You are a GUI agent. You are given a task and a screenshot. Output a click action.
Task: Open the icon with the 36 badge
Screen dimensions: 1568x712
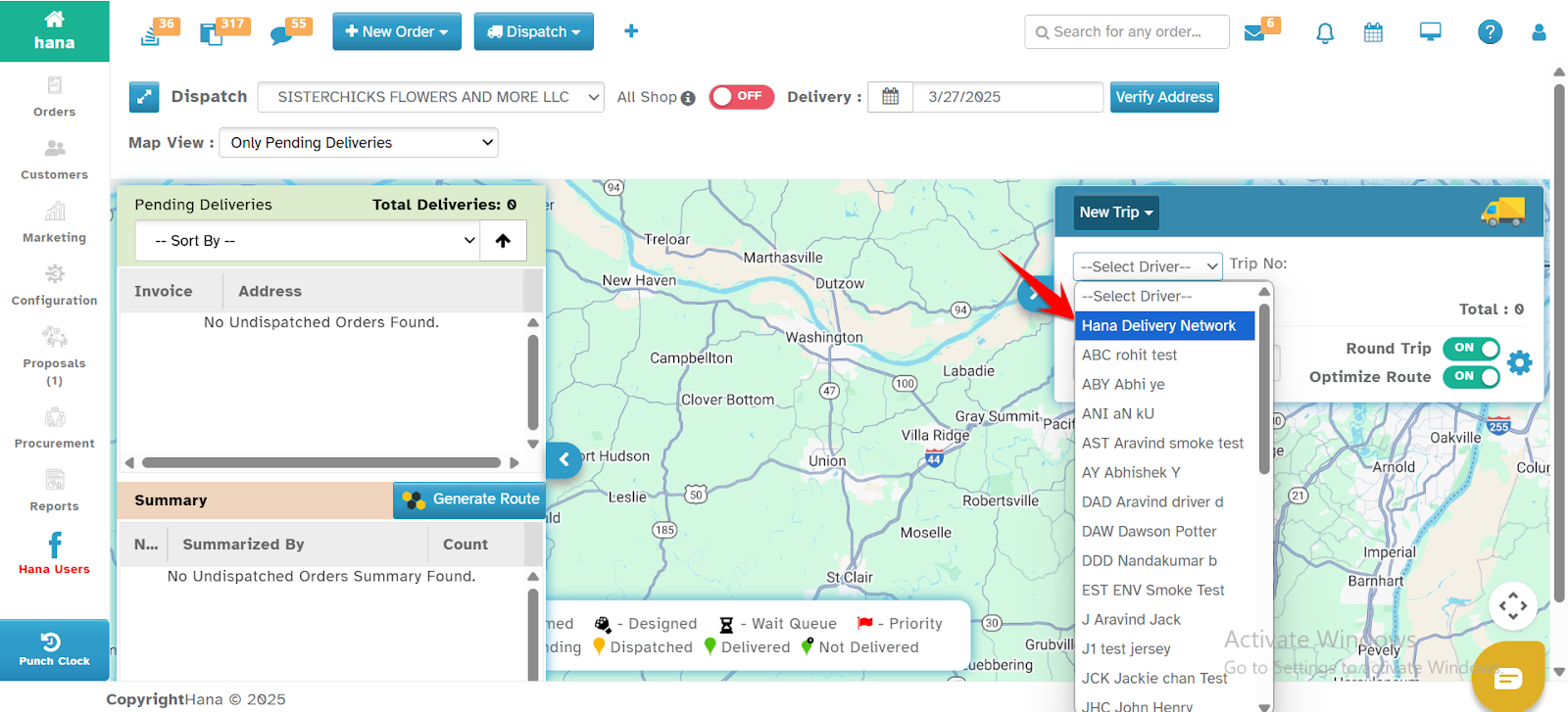151,34
